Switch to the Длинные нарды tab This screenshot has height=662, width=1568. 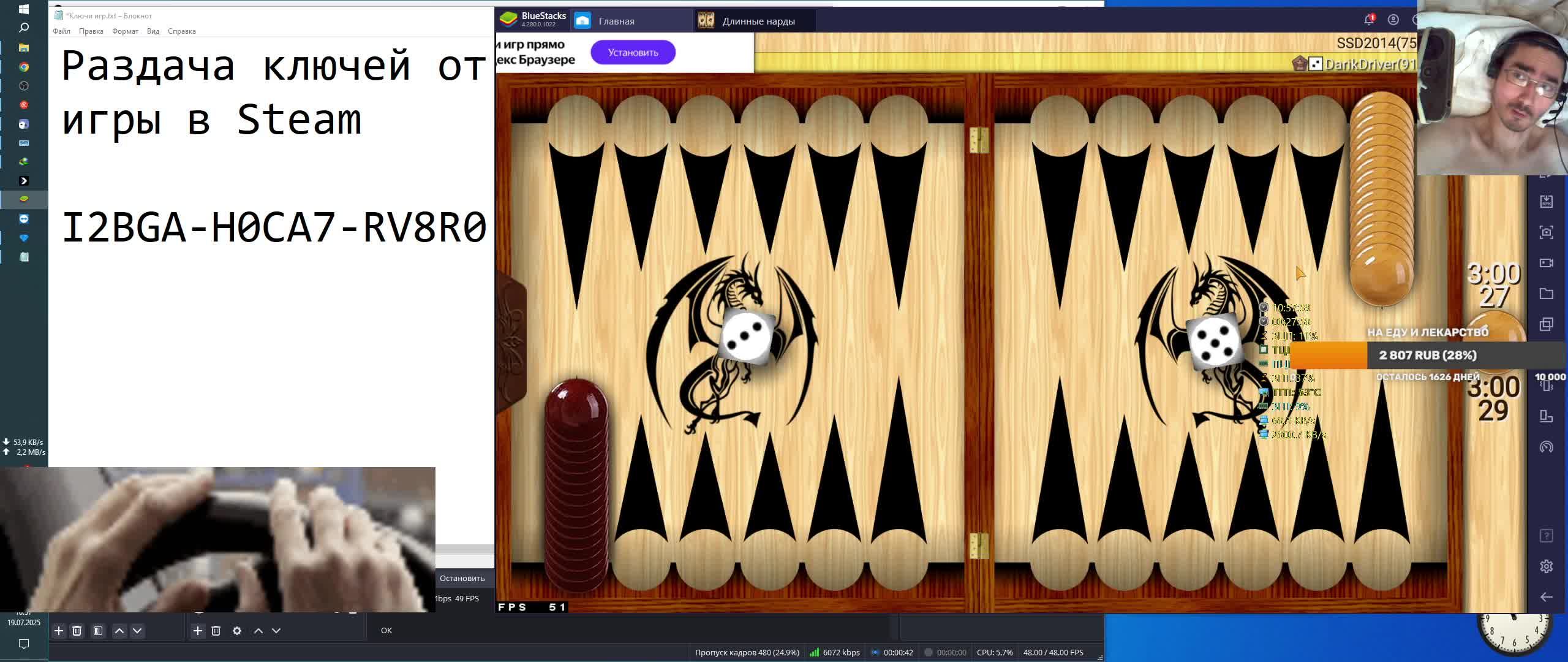click(x=758, y=21)
